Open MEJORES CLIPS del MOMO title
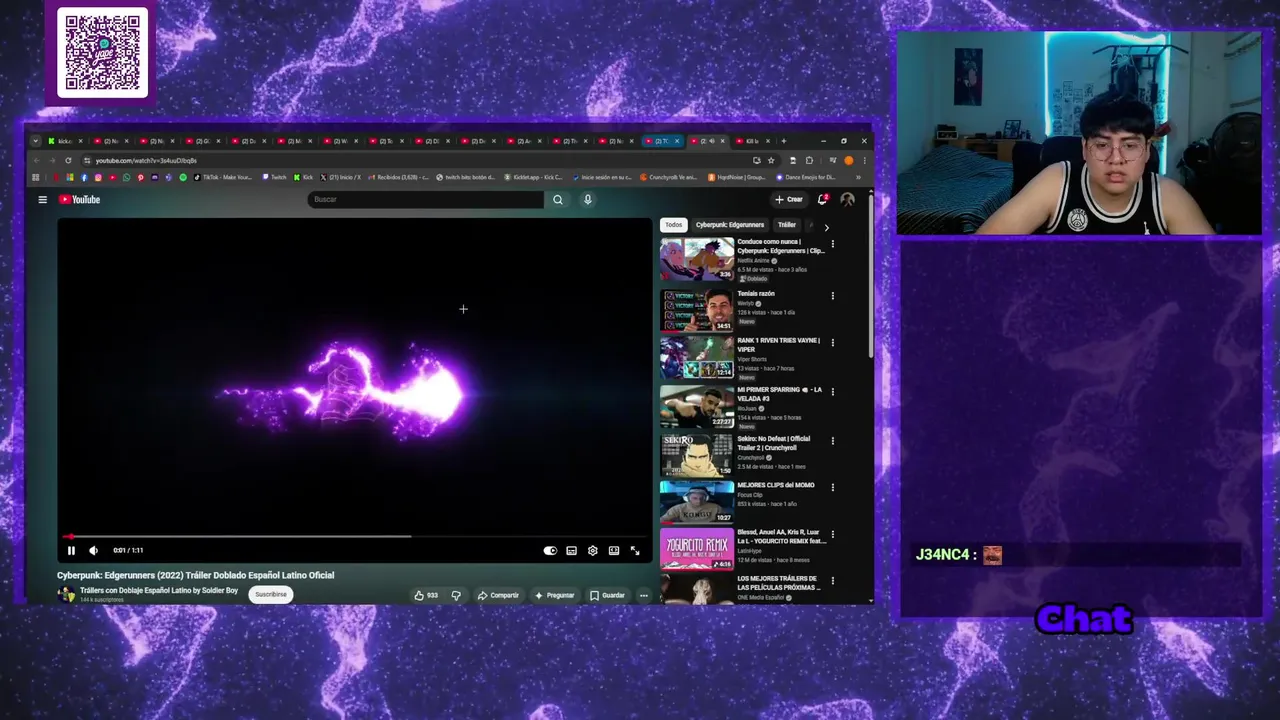Screen dimensions: 1280x720 pyautogui.click(x=776, y=485)
